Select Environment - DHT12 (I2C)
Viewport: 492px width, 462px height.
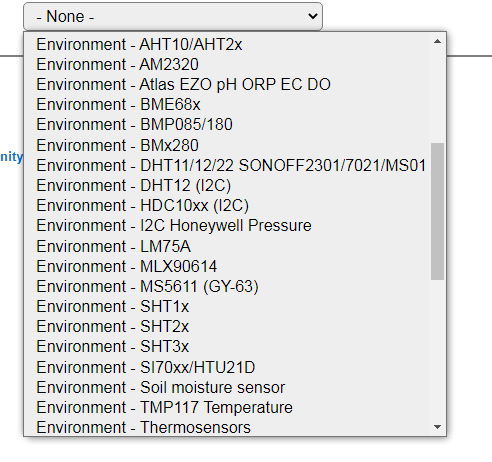(x=226, y=186)
